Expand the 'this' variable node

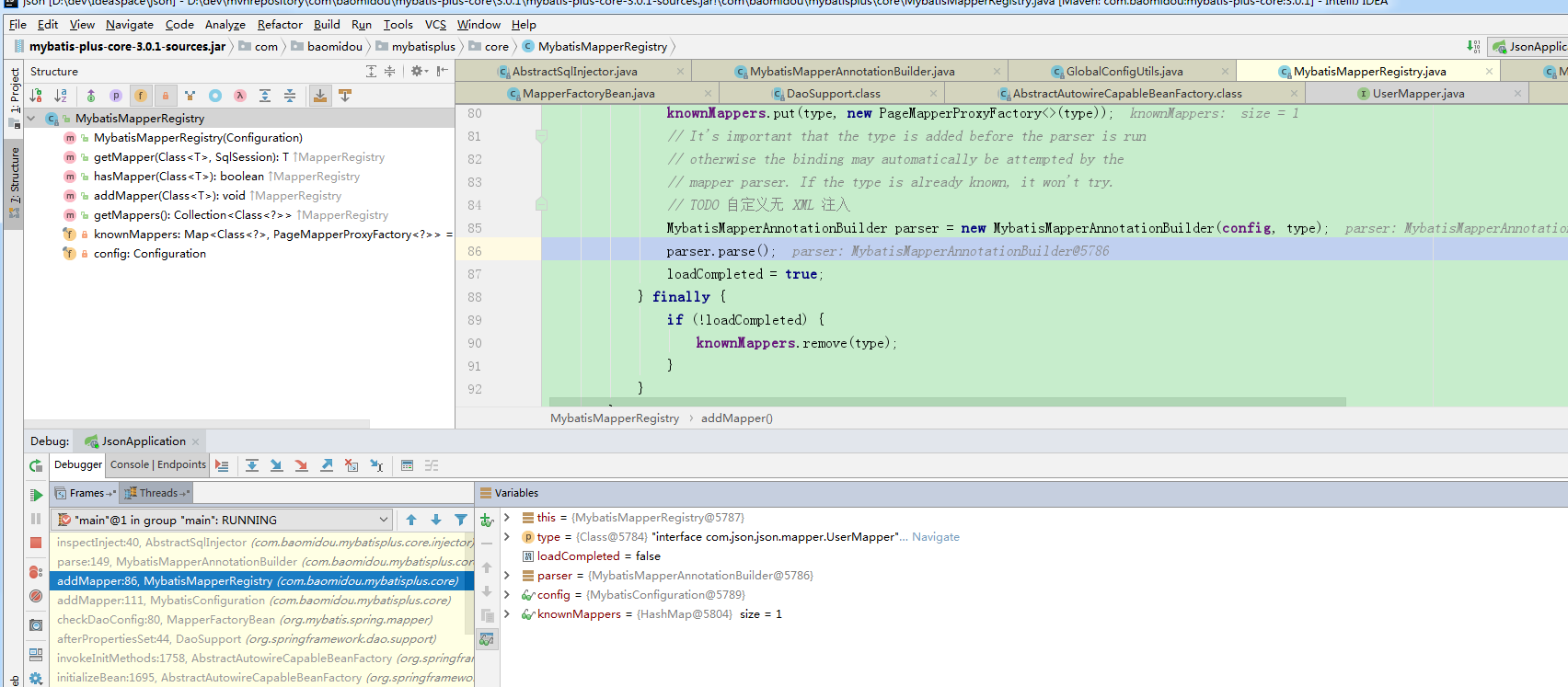507,518
